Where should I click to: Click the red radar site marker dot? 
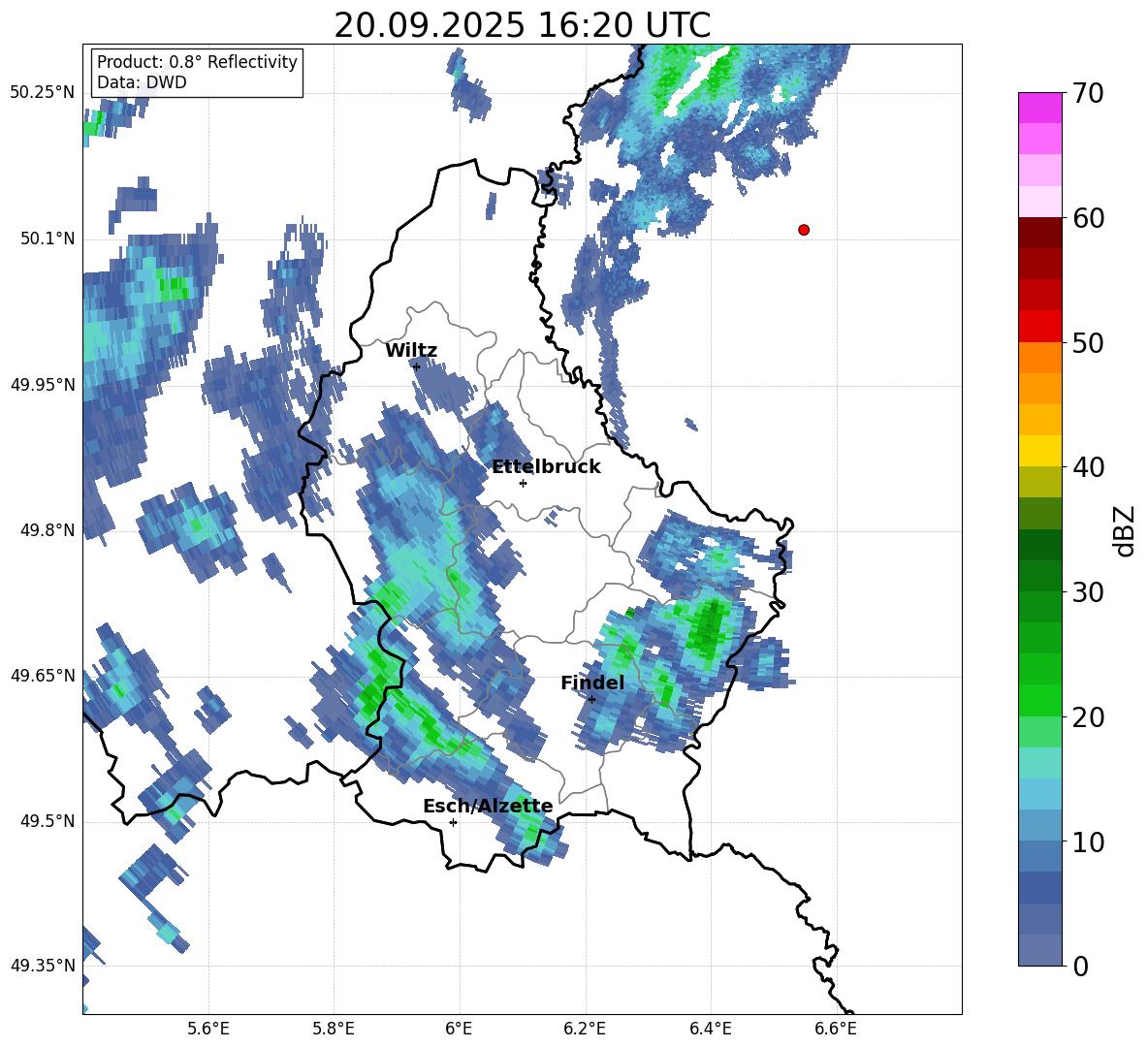pos(804,230)
